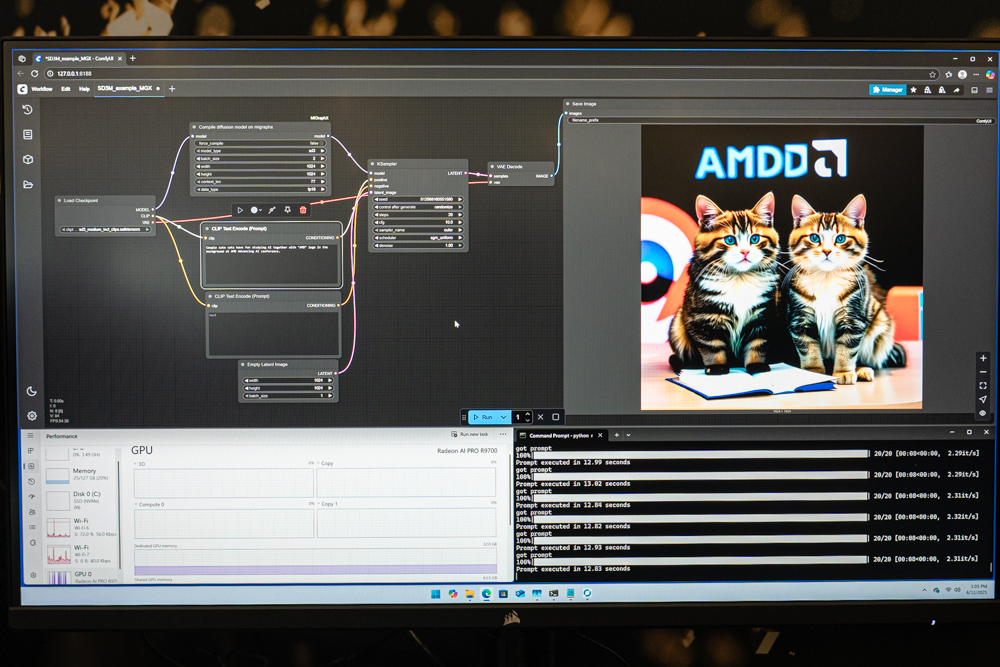Adjust the denoise value in KSampler
The image size is (1000, 667).
click(x=418, y=246)
